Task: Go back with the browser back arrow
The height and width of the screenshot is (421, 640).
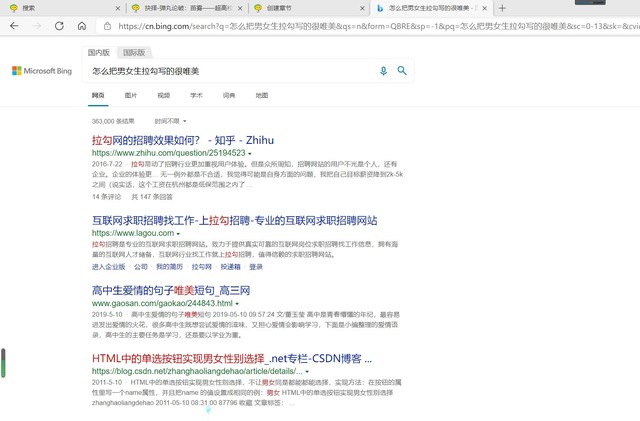Action: pyautogui.click(x=14, y=26)
